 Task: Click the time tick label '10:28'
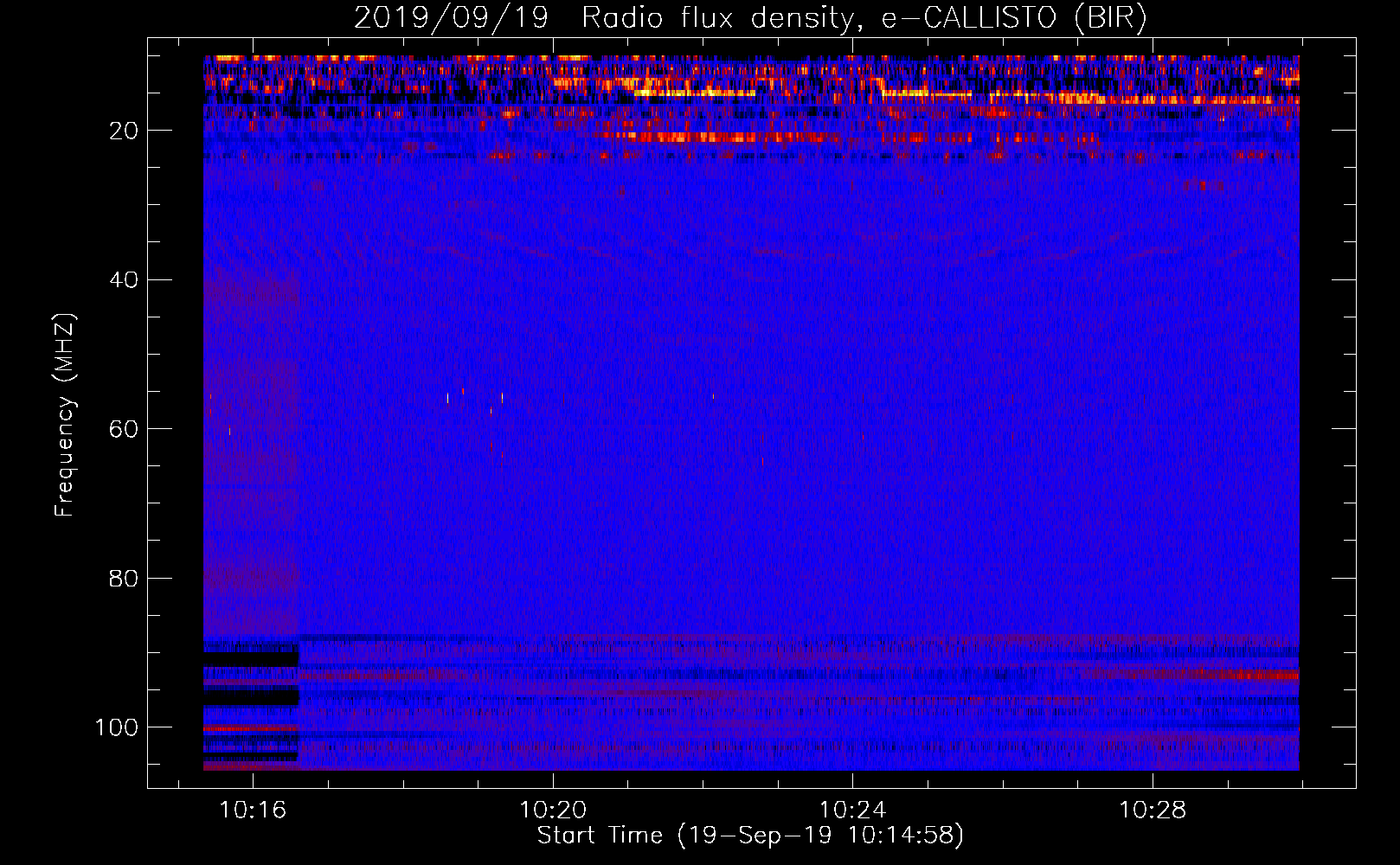[x=1153, y=811]
